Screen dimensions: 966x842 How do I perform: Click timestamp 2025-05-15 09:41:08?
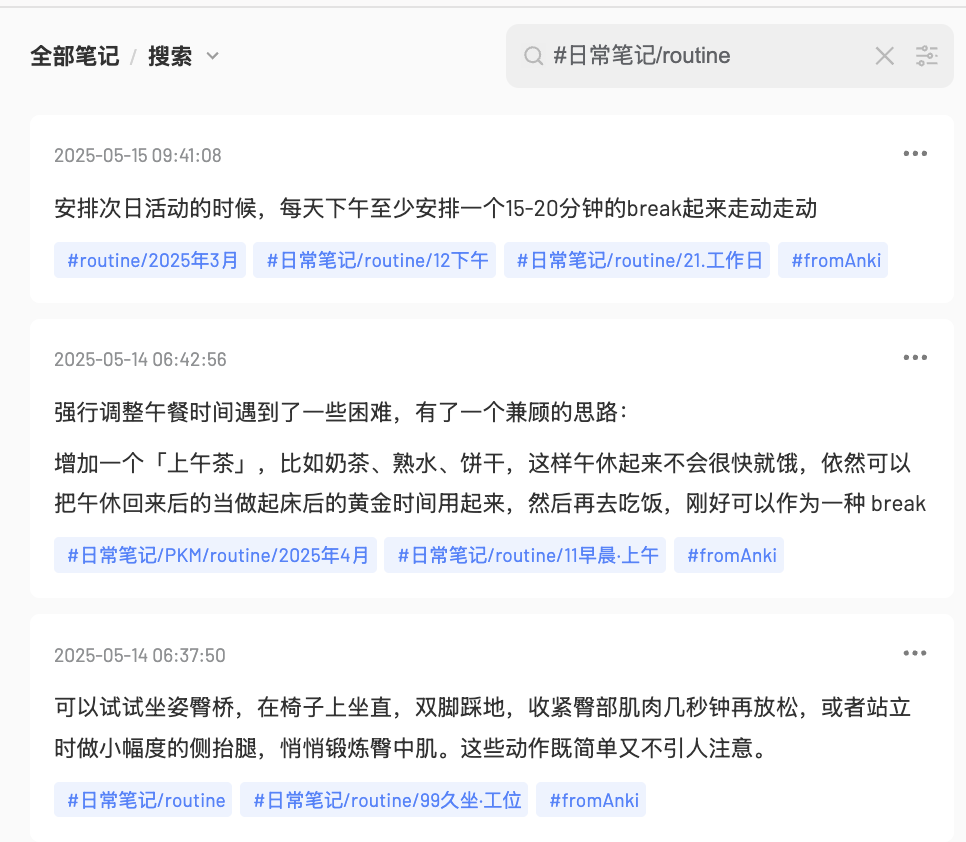137,155
